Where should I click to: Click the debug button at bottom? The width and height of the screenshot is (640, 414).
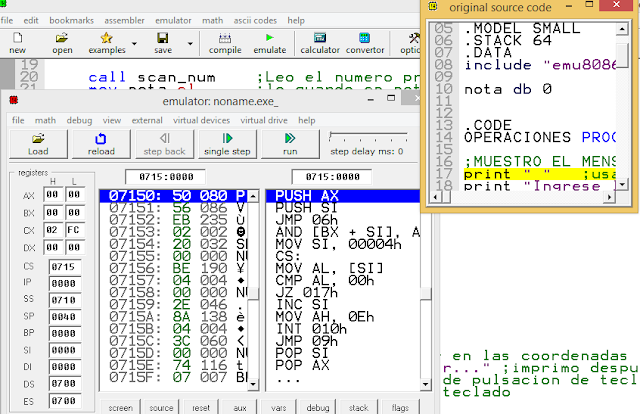(318, 407)
